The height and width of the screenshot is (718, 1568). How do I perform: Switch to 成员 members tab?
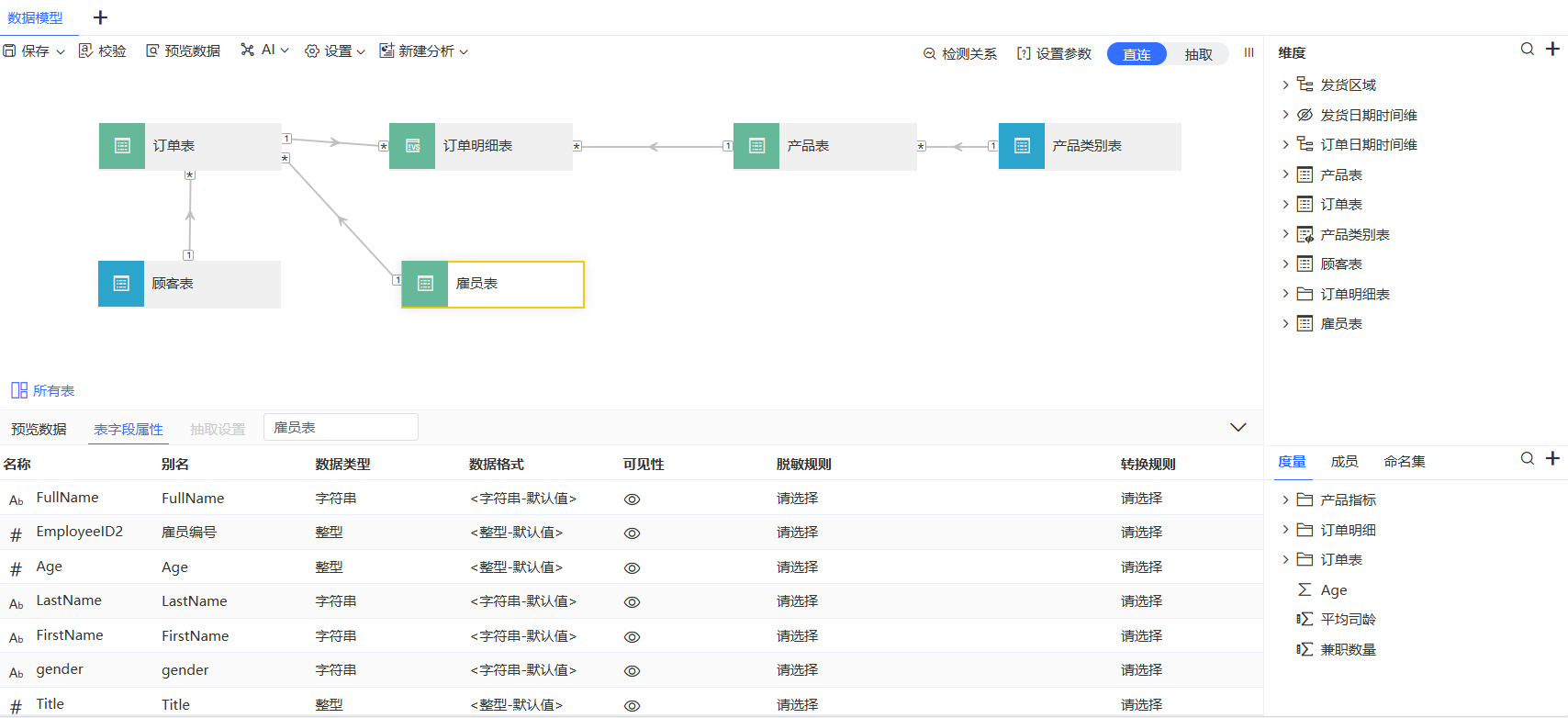click(x=1344, y=462)
